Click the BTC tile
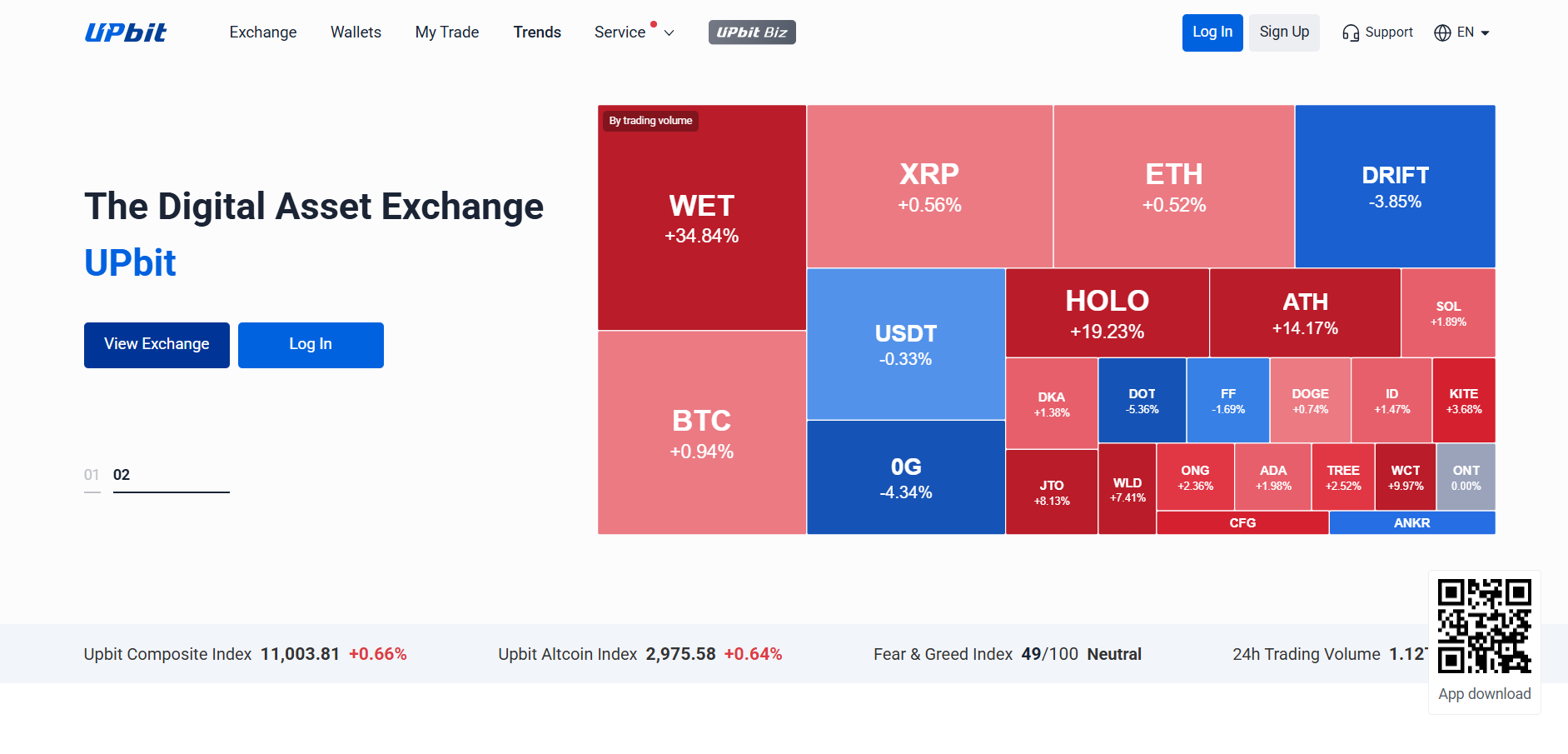 (700, 433)
